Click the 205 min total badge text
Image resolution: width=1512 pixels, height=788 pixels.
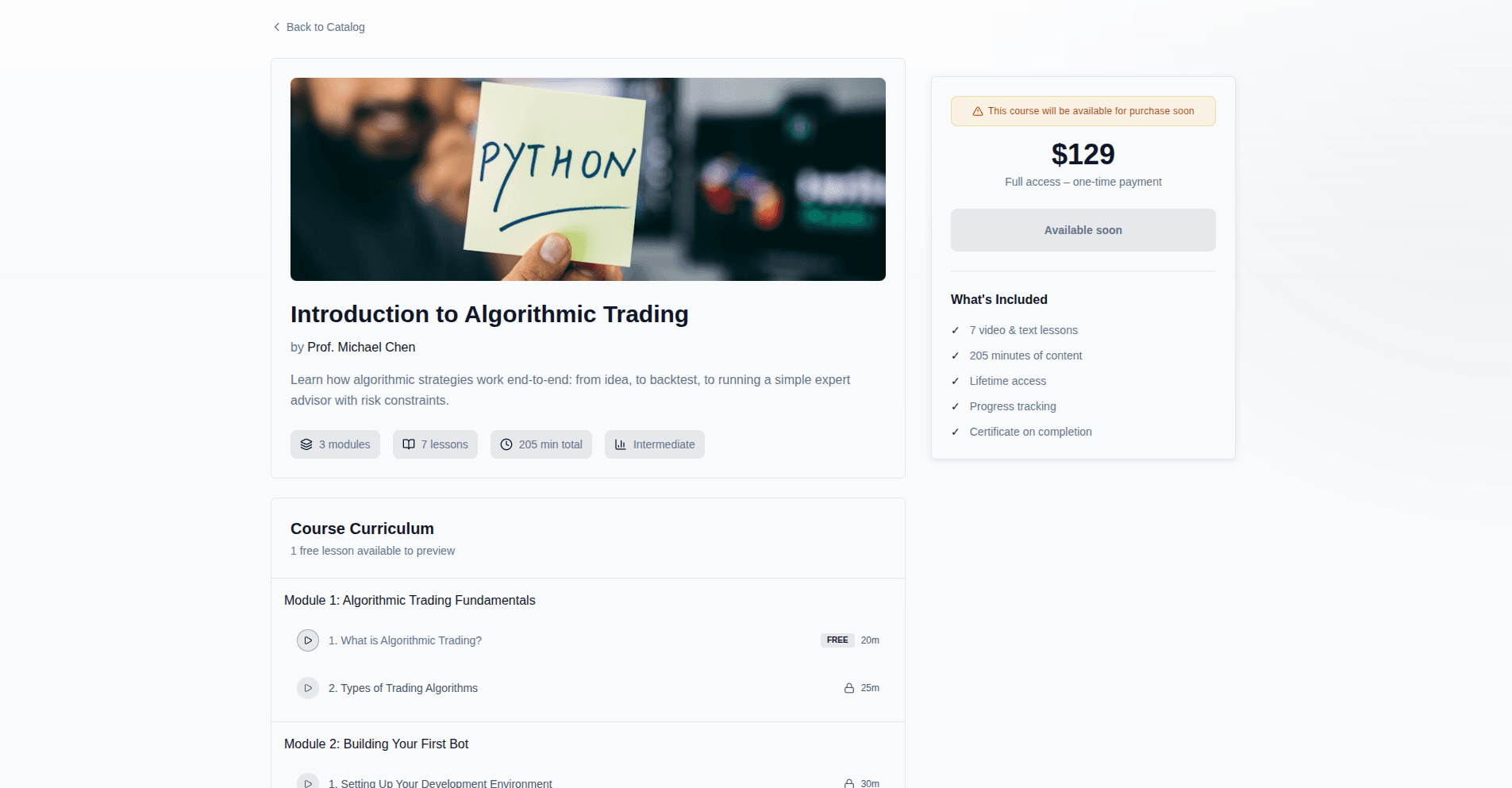[551, 444]
